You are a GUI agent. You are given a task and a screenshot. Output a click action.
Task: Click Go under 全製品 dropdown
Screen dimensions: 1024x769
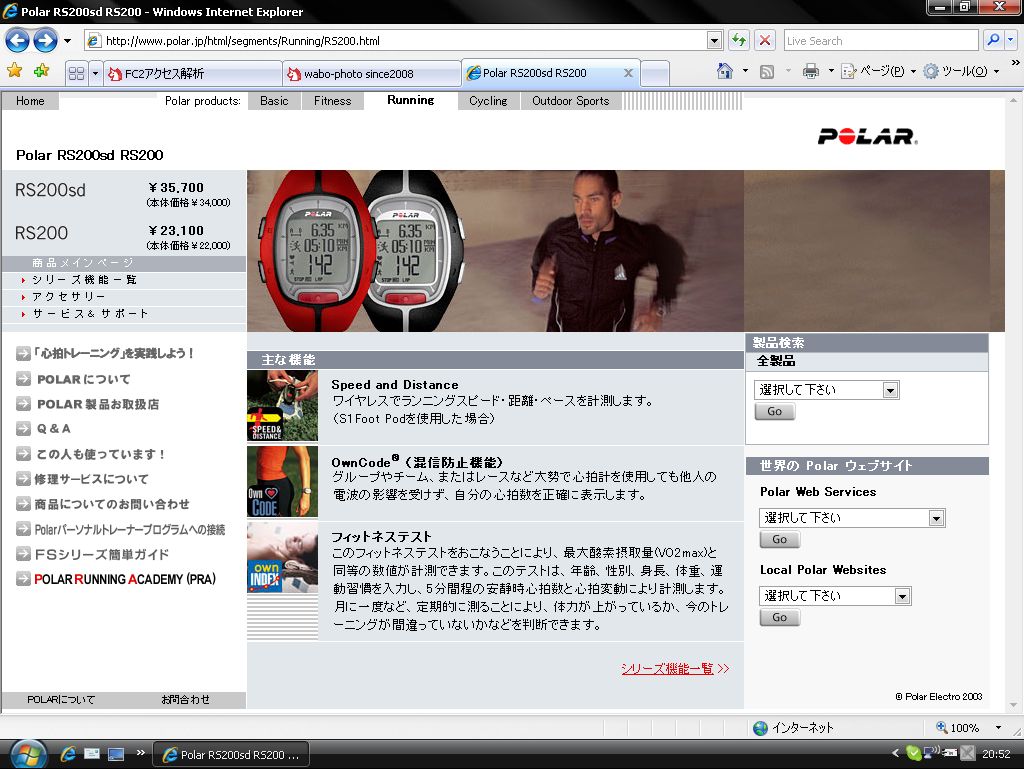coord(775,411)
